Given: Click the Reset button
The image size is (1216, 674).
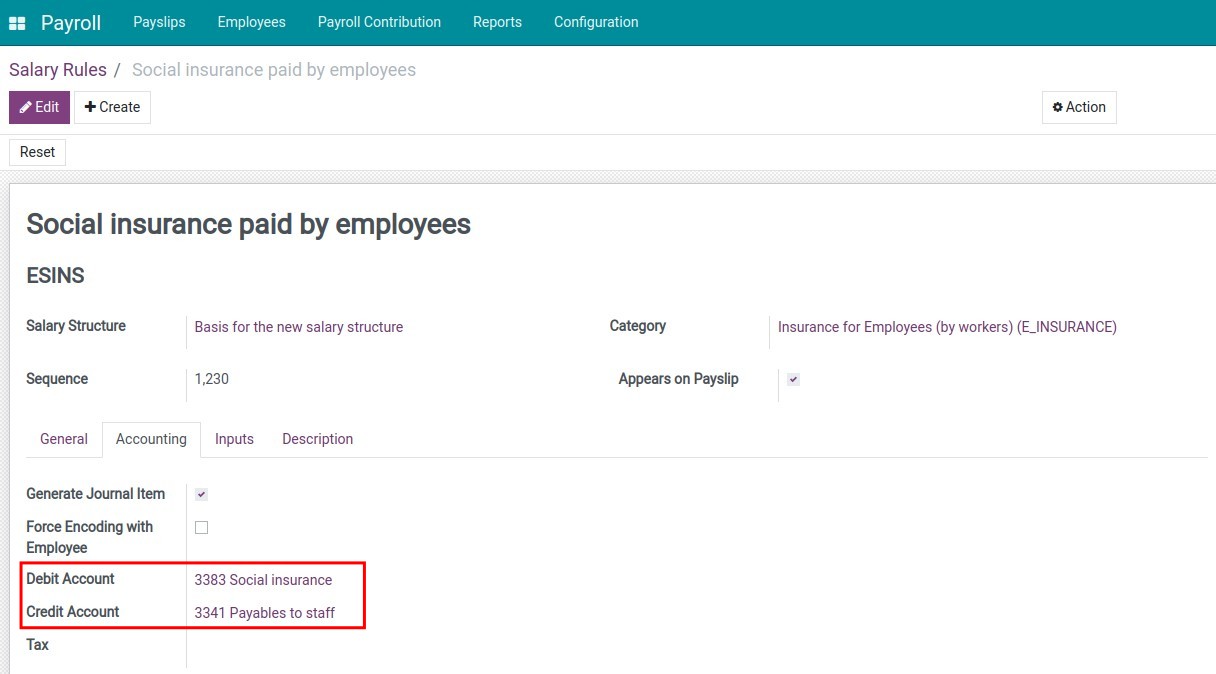Looking at the screenshot, I should tap(37, 152).
